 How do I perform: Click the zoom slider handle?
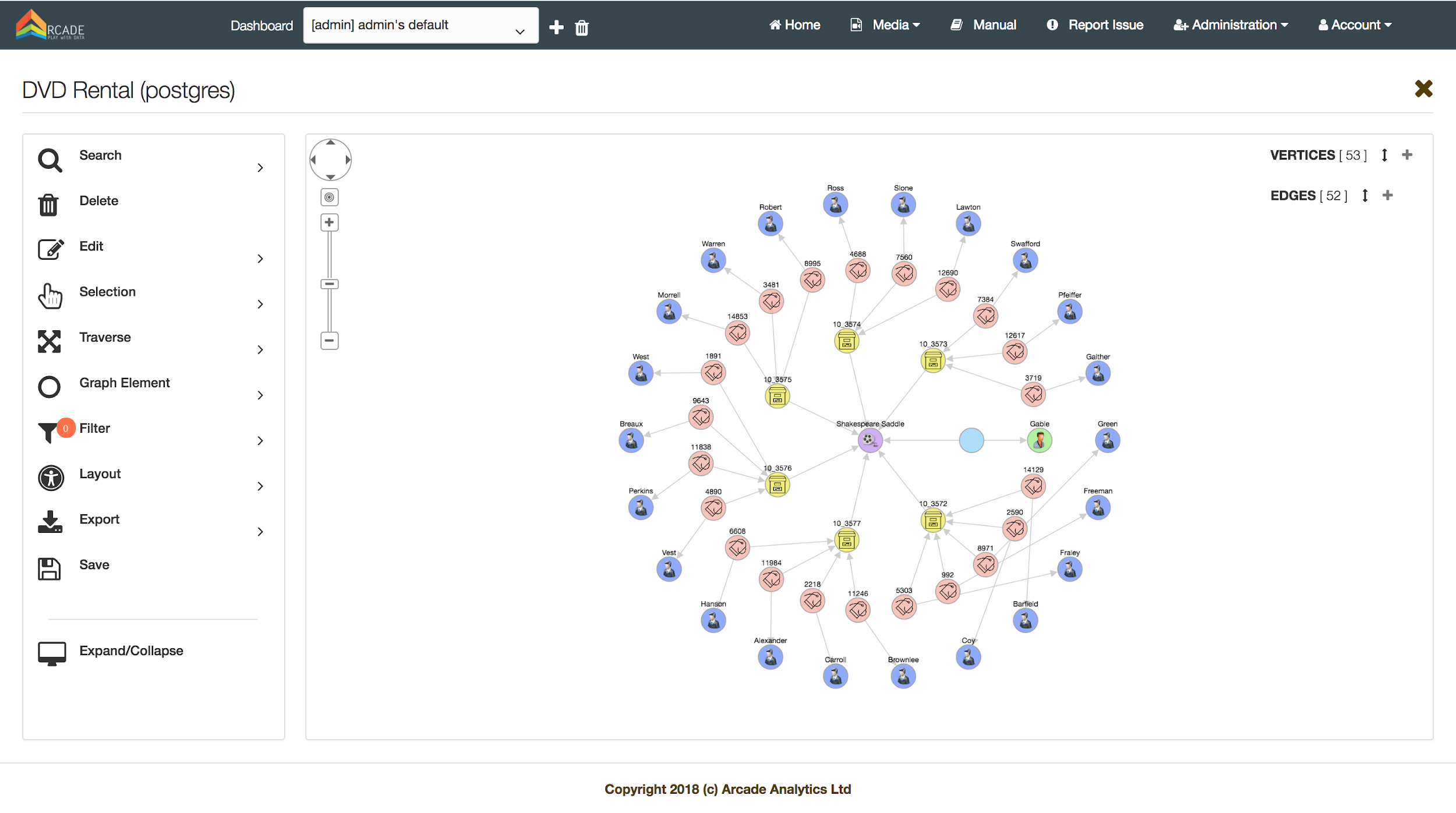(x=330, y=284)
